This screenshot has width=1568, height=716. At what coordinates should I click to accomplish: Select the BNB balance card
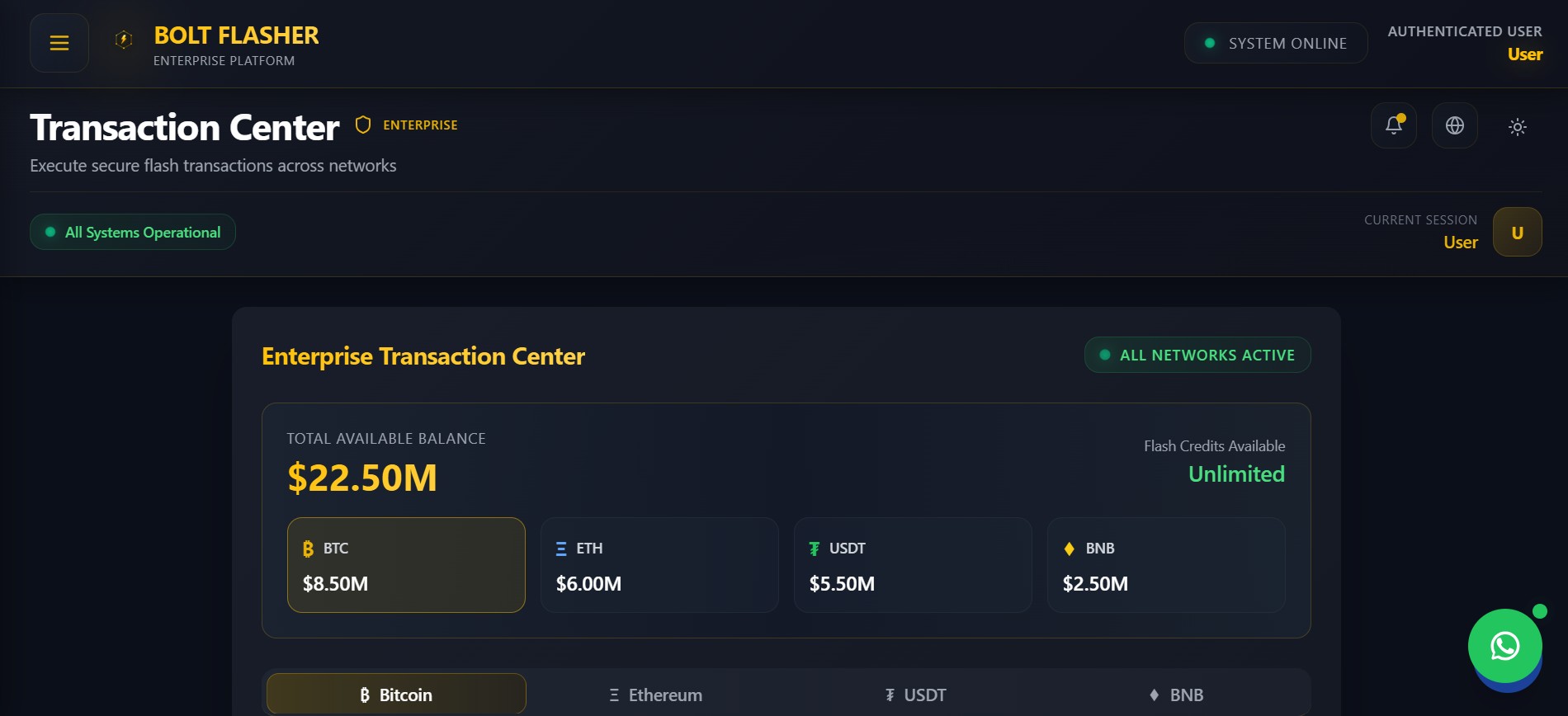click(x=1165, y=564)
